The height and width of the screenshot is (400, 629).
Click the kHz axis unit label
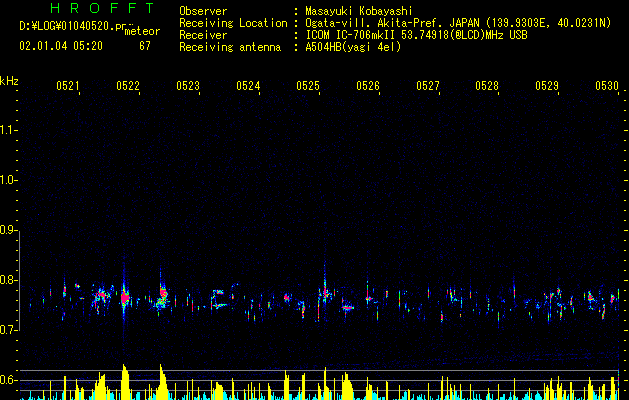tap(9, 81)
